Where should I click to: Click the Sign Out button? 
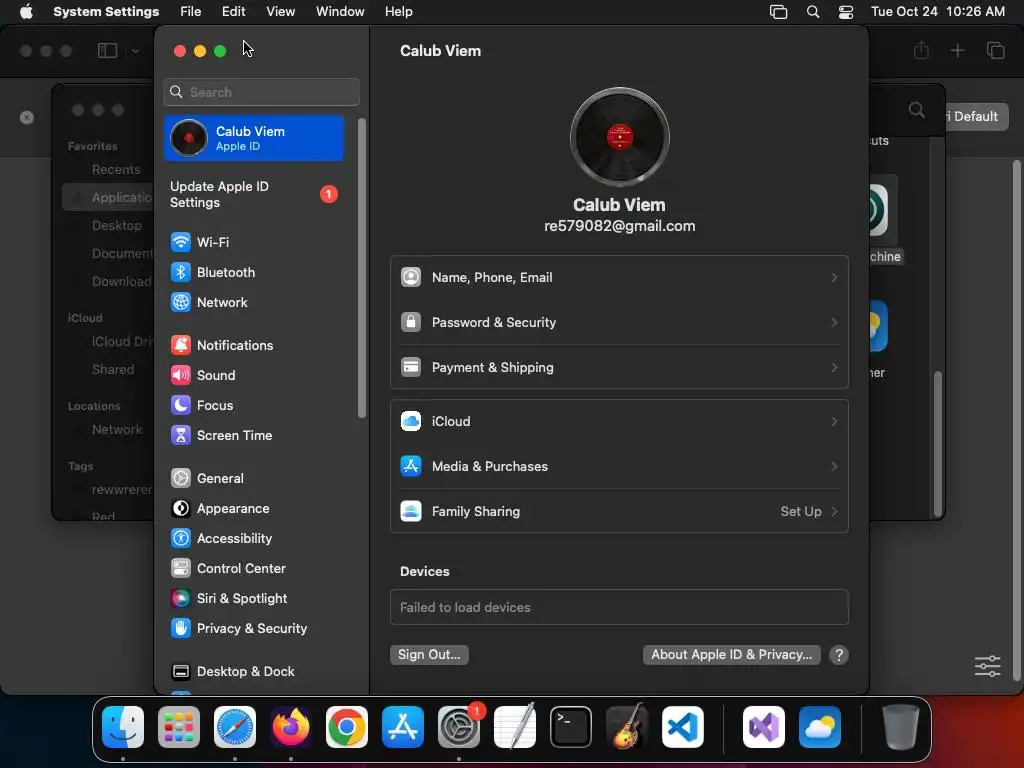tap(429, 655)
